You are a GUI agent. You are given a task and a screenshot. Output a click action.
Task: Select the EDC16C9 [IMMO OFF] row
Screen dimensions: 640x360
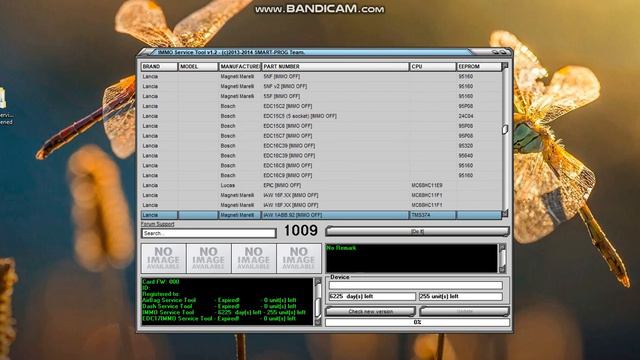pos(321,176)
